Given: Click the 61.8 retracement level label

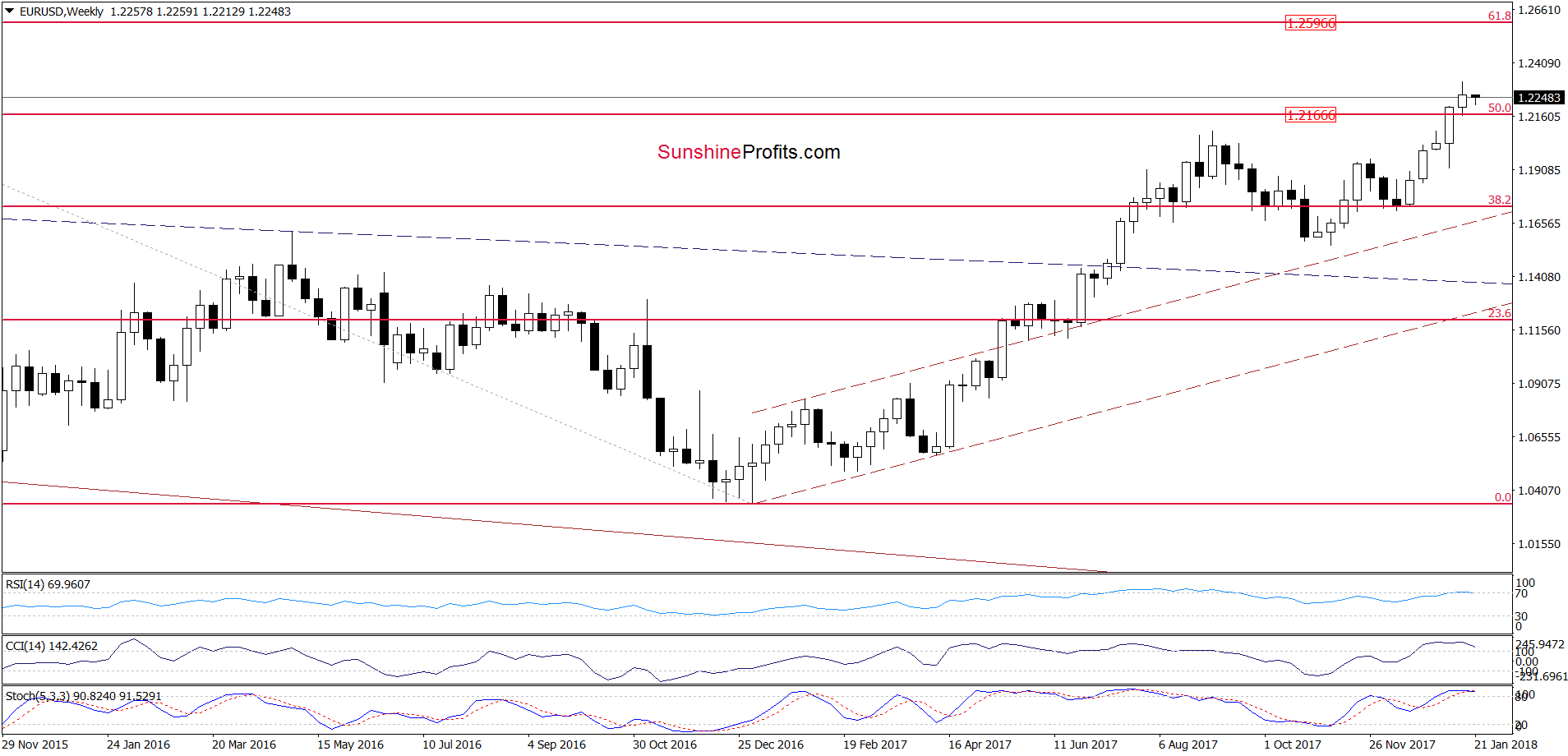Looking at the screenshot, I should [1500, 16].
